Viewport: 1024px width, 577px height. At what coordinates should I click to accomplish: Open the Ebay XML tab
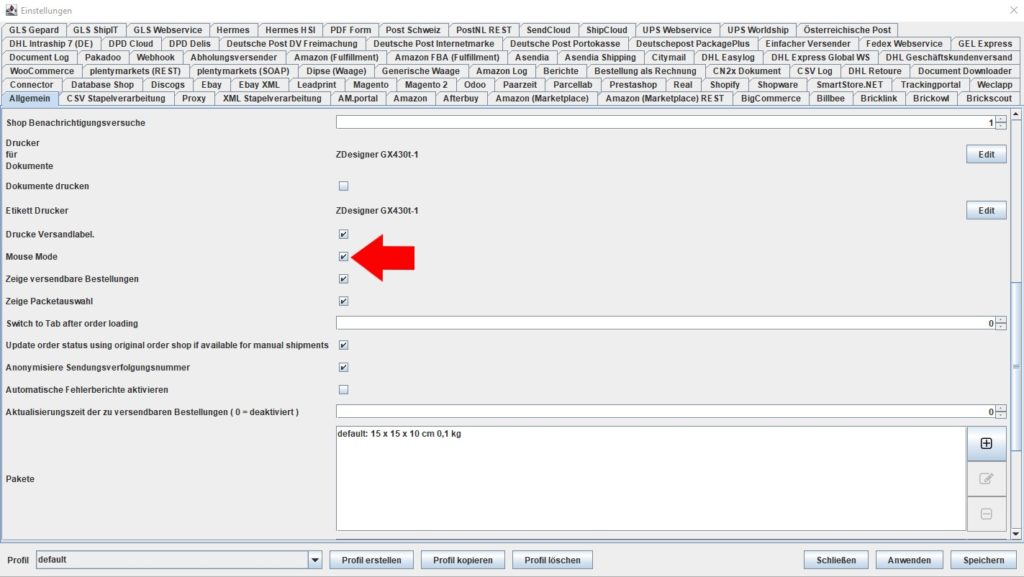tap(259, 85)
